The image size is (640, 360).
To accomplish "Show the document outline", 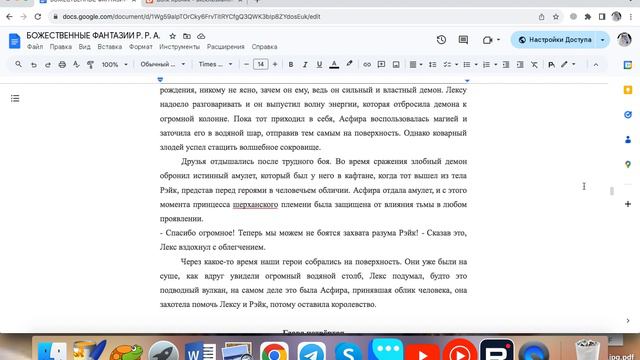I will 15,98.
